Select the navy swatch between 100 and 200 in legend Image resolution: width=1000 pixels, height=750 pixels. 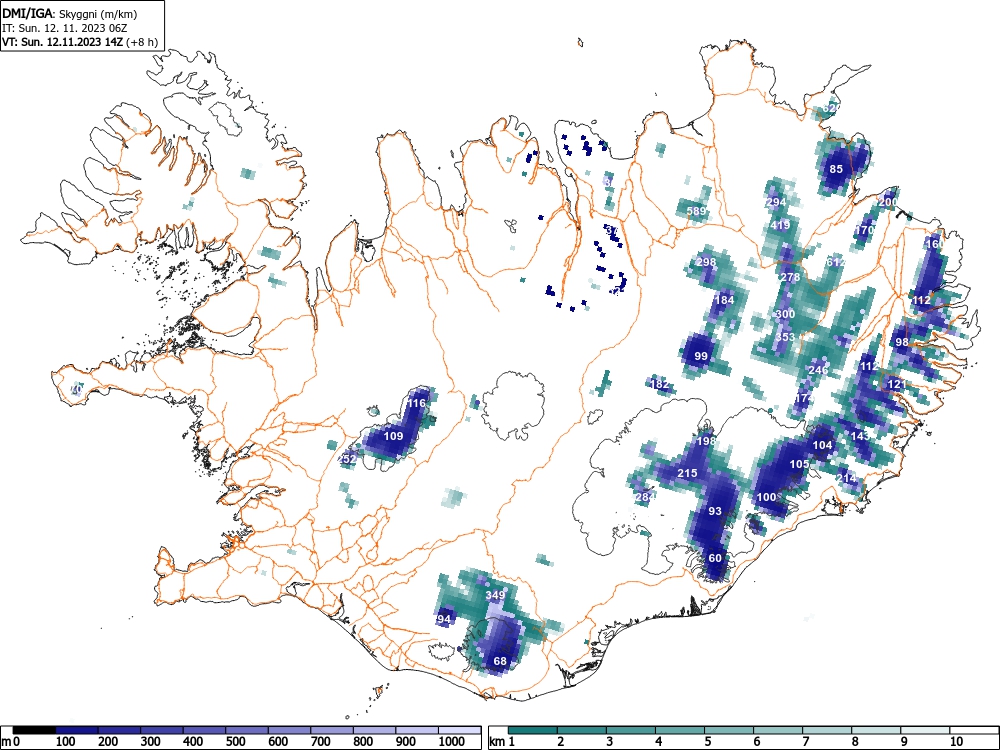pos(77,730)
